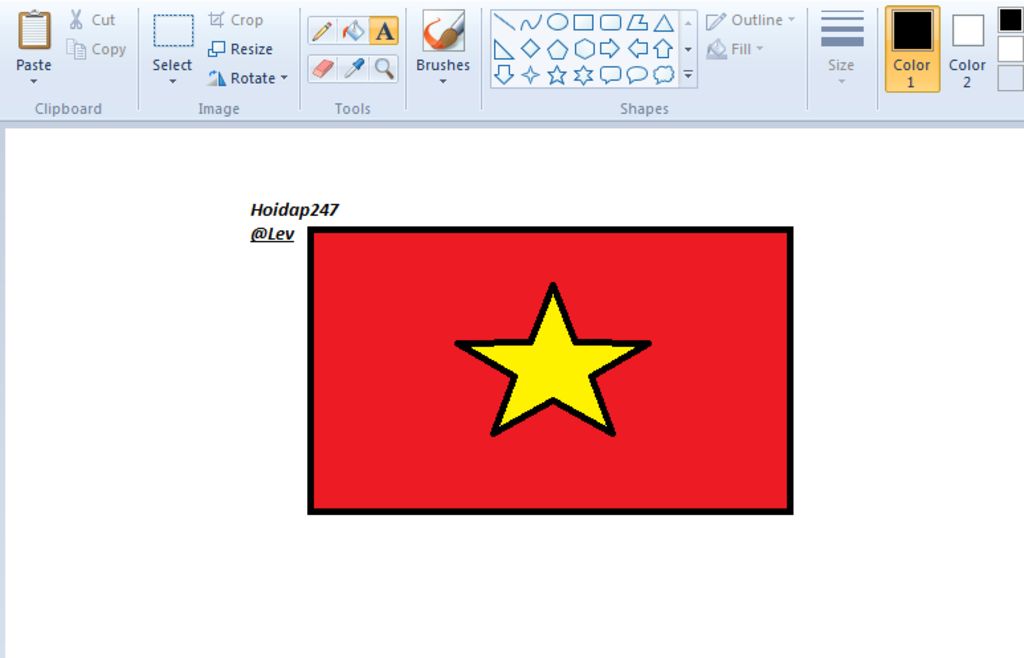
Task: Click the Copy button
Action: pos(97,49)
